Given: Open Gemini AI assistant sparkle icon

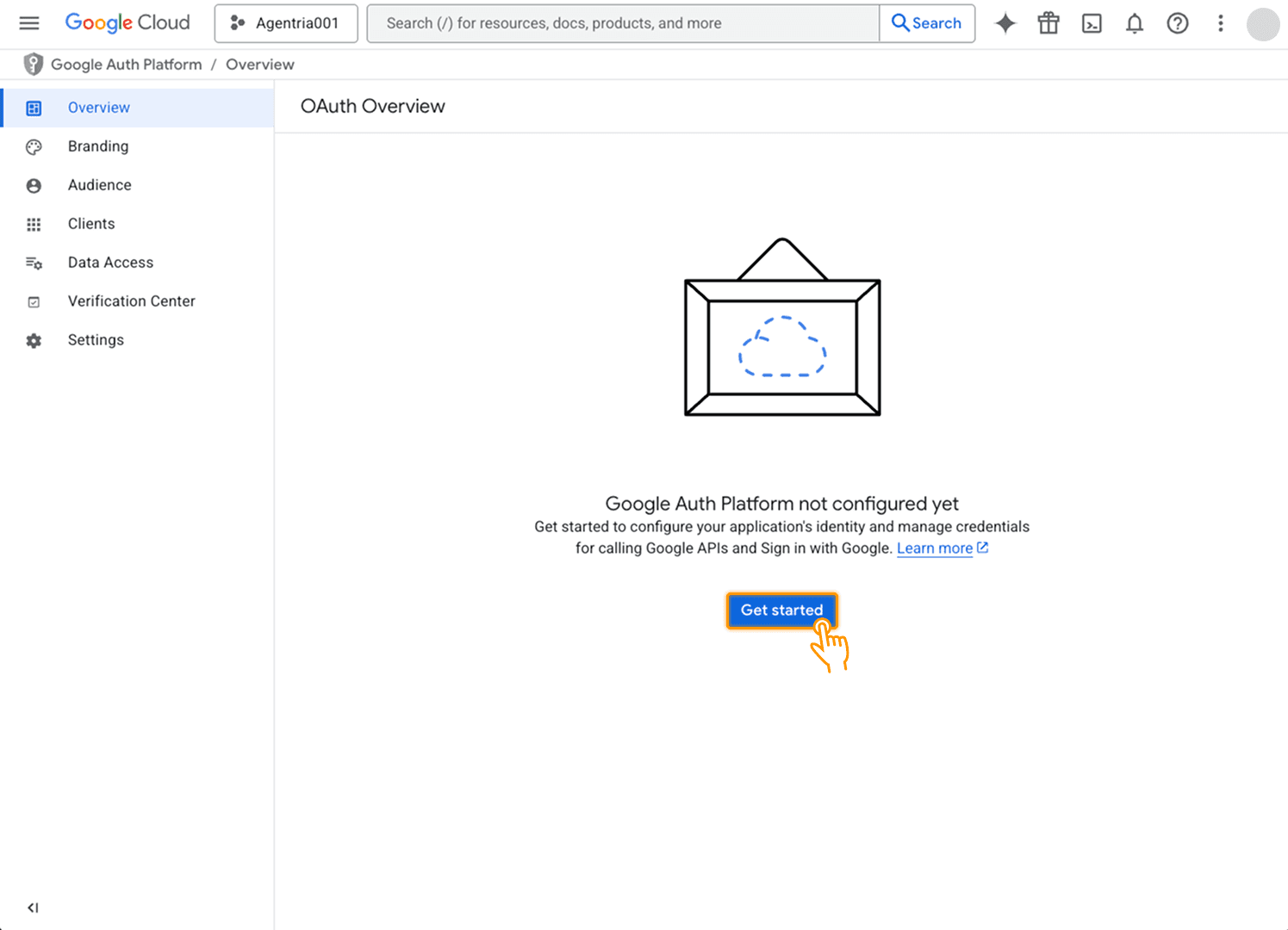Looking at the screenshot, I should [x=1005, y=23].
